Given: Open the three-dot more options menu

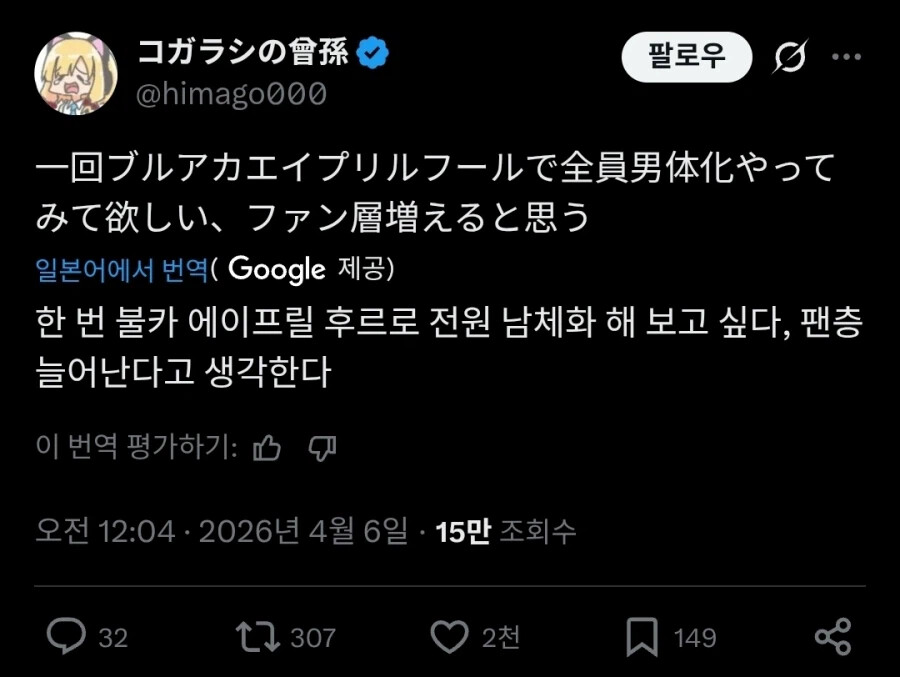Looking at the screenshot, I should [x=846, y=58].
